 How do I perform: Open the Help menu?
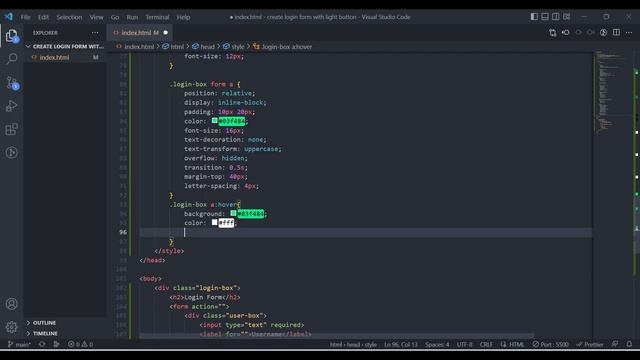pyautogui.click(x=183, y=17)
